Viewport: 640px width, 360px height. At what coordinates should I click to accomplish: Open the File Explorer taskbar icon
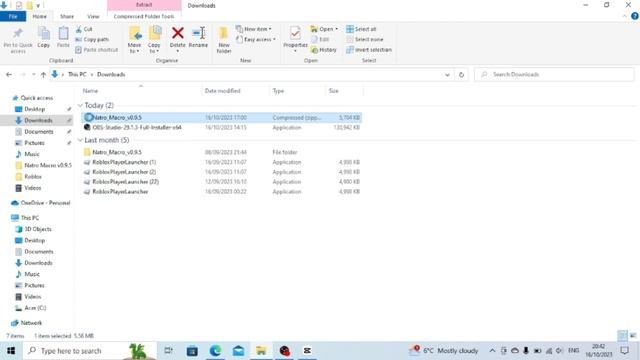tap(261, 351)
